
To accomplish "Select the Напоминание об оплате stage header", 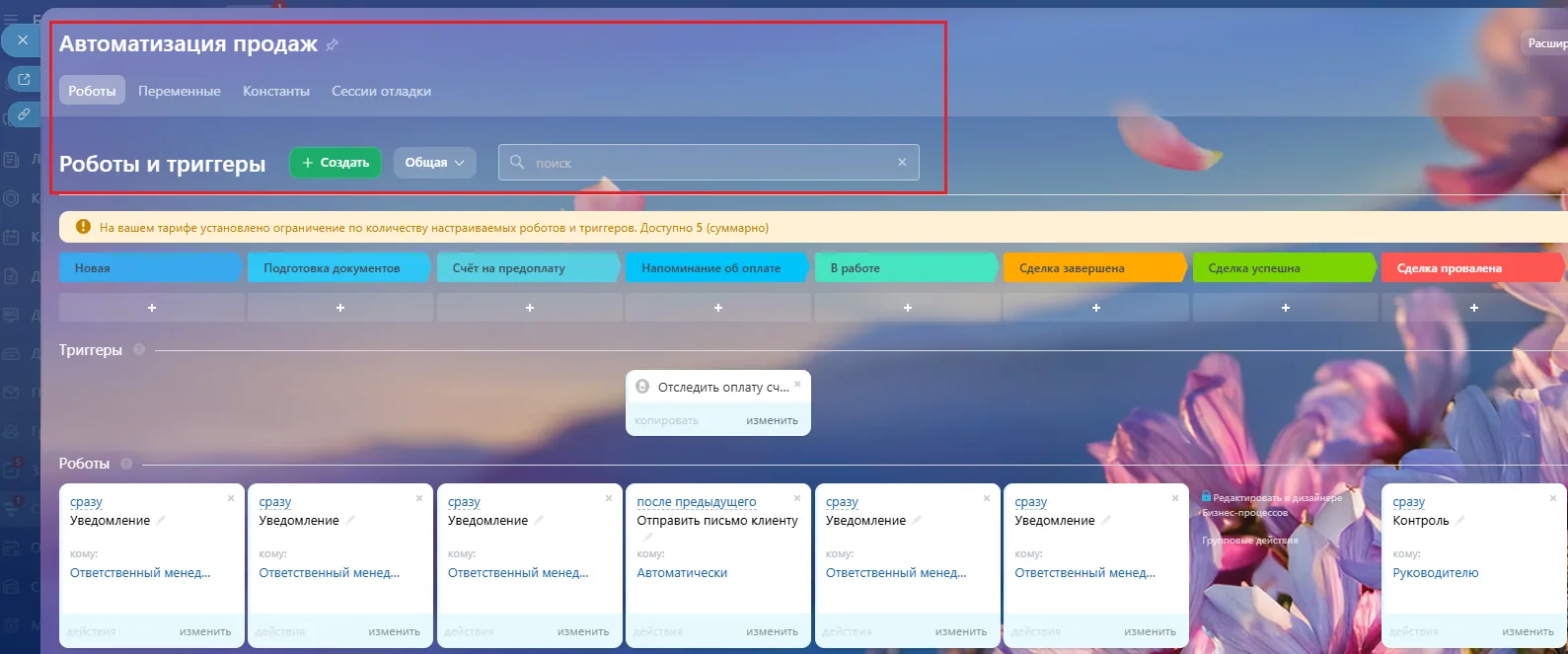I will pos(717,268).
